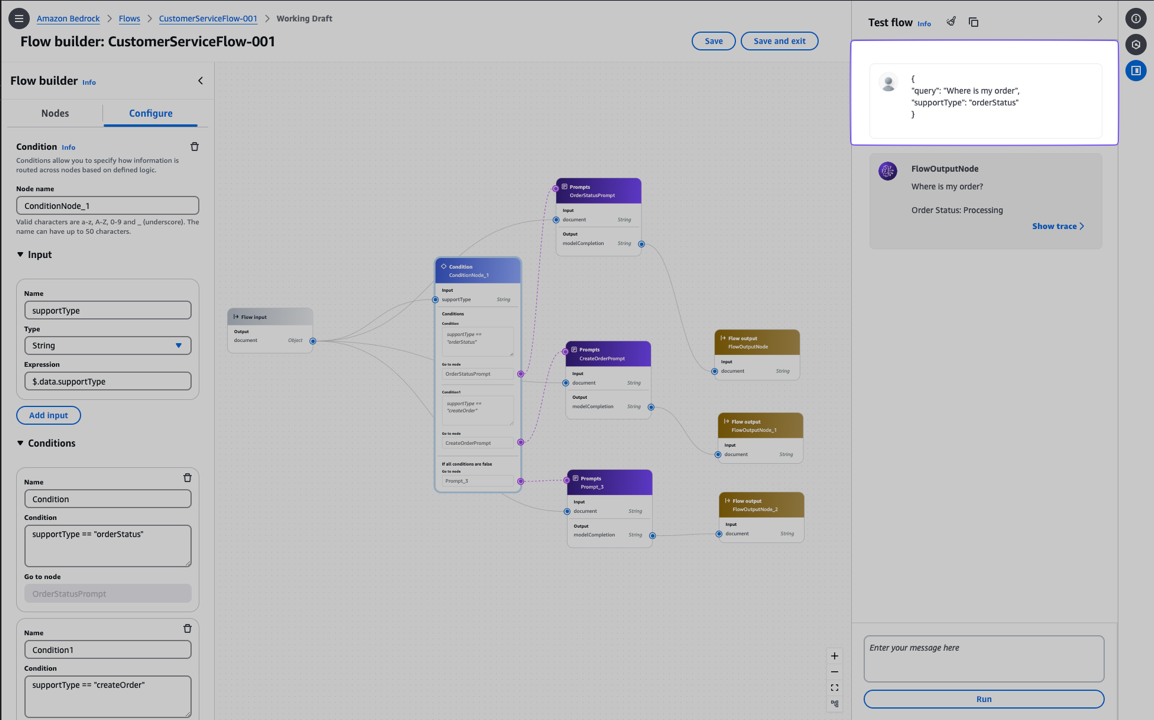
Task: Collapse the Conditions section
Action: [x=20, y=443]
